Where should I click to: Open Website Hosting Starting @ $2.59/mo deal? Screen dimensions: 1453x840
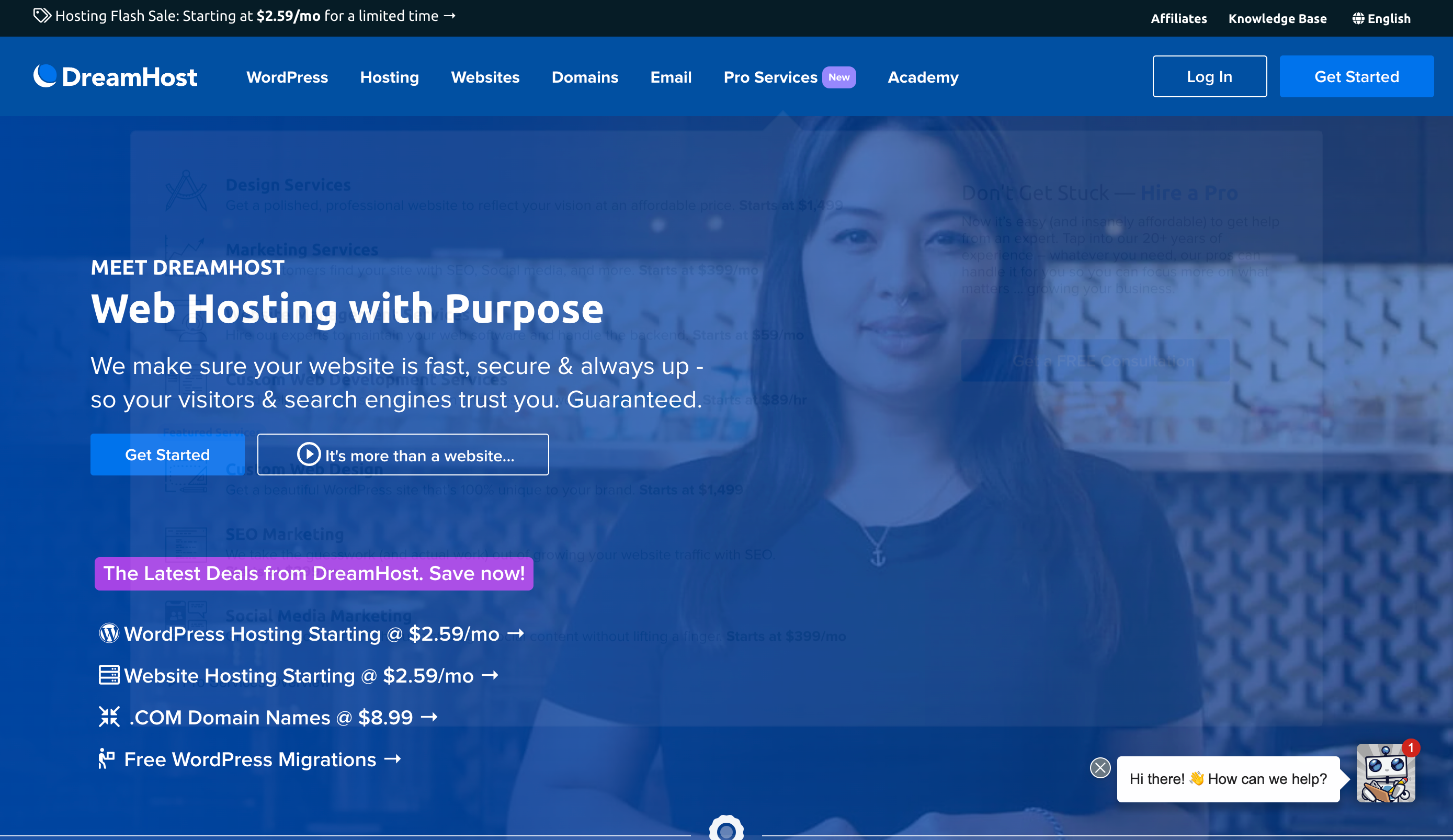(x=299, y=675)
